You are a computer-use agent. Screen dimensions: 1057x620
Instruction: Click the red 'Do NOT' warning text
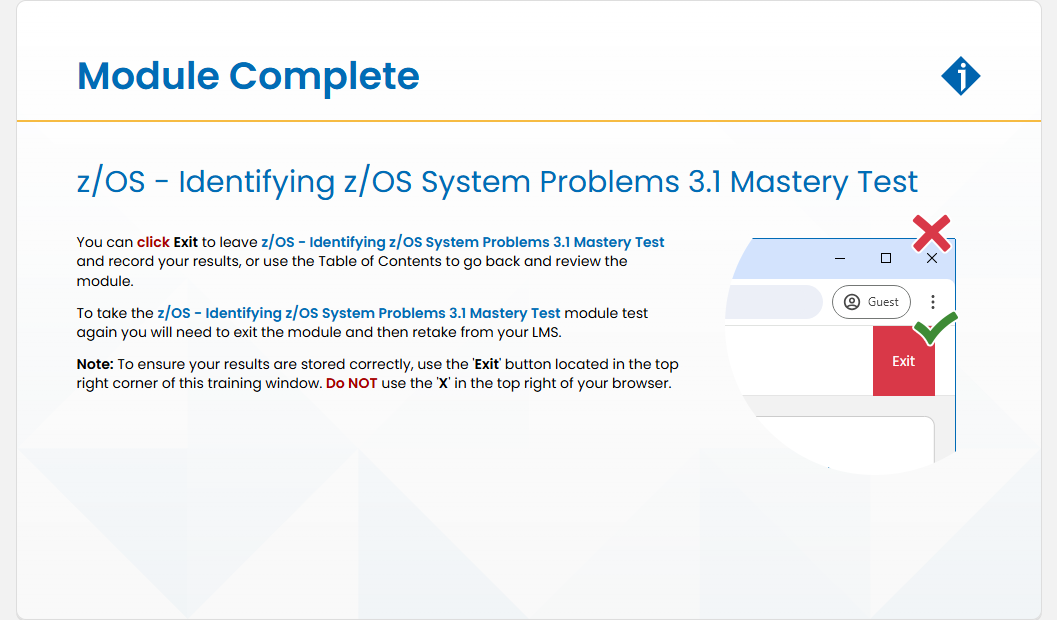tap(351, 383)
